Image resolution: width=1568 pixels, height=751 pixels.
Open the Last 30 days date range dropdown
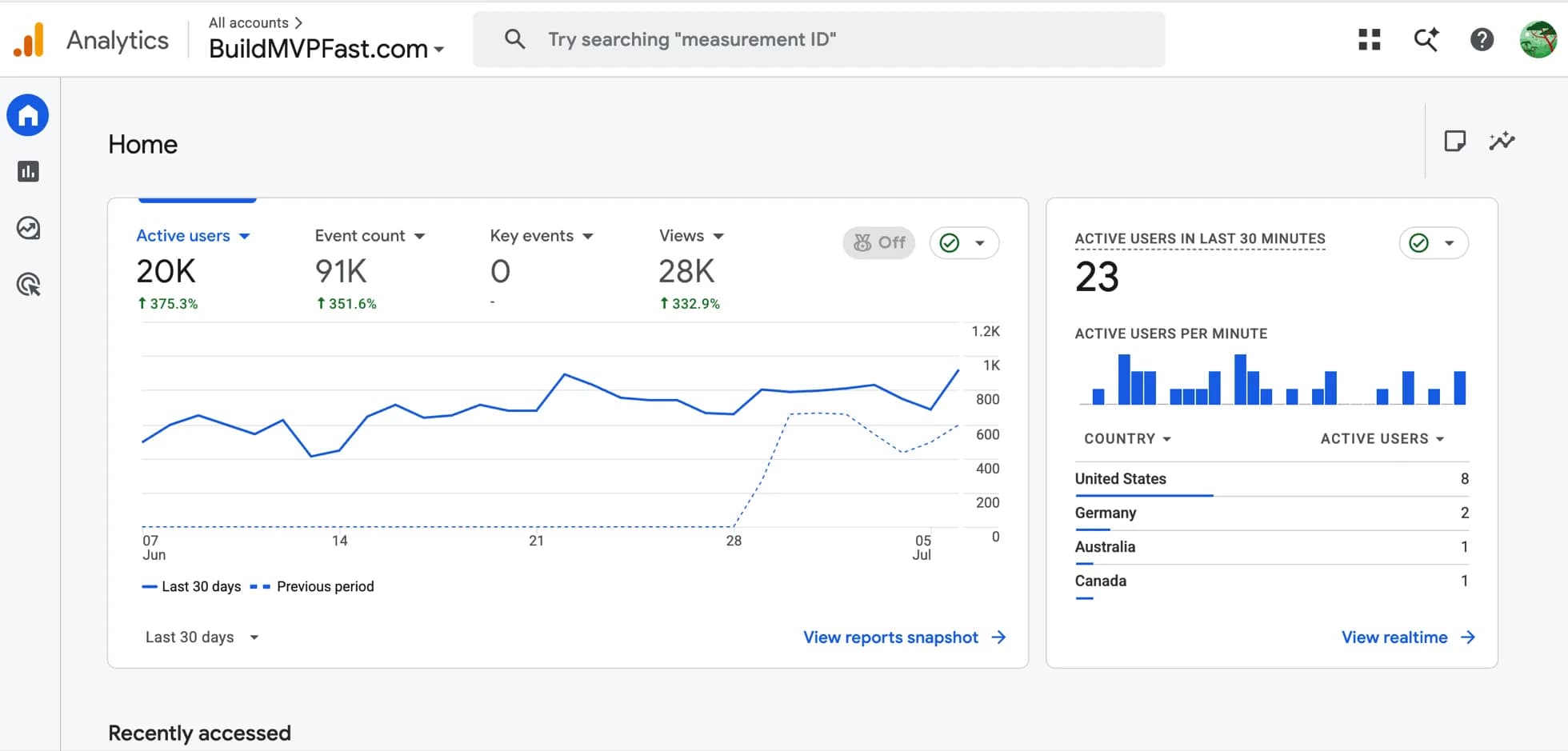click(x=202, y=637)
